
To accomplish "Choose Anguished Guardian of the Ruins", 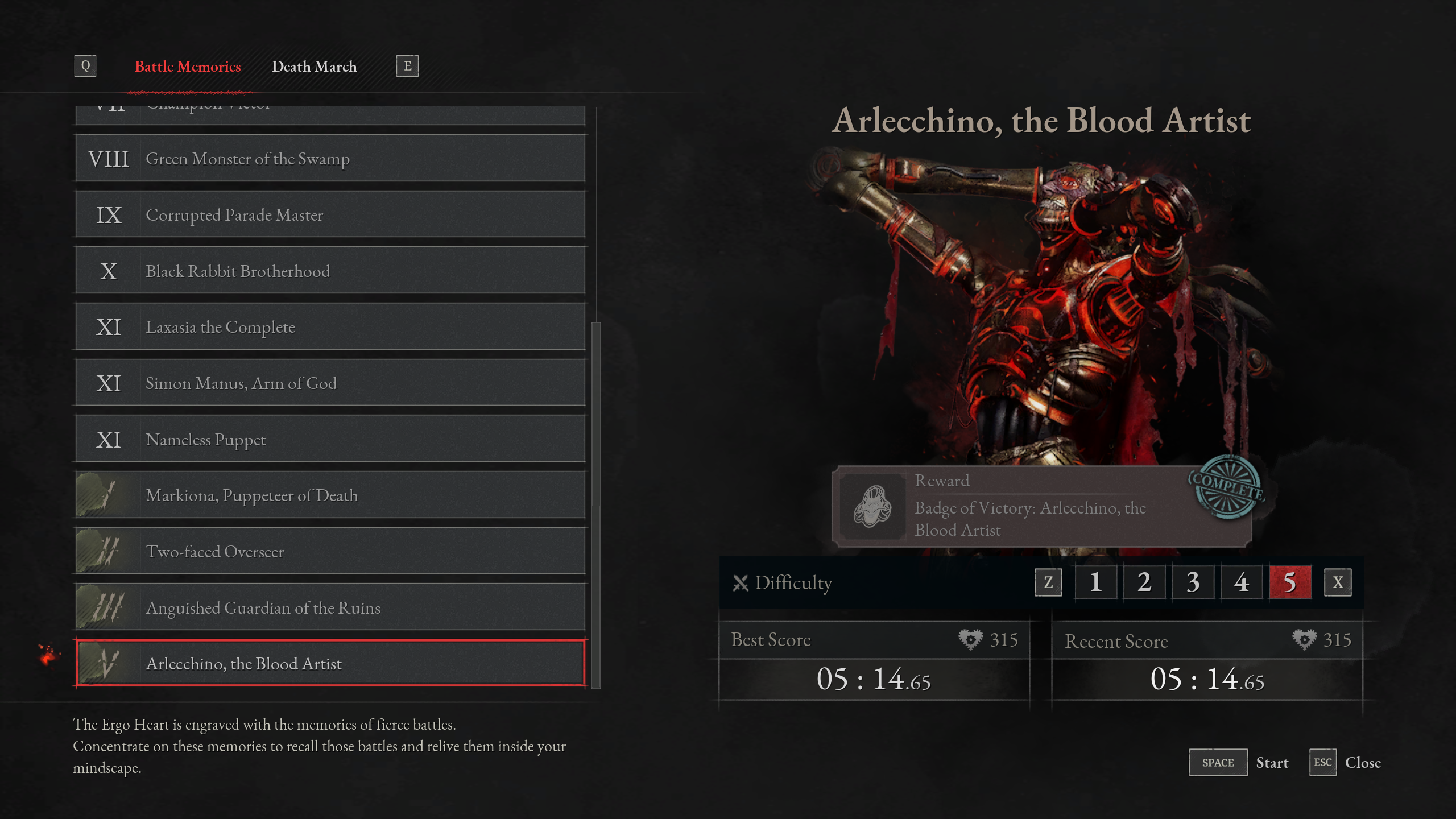I will 330,607.
